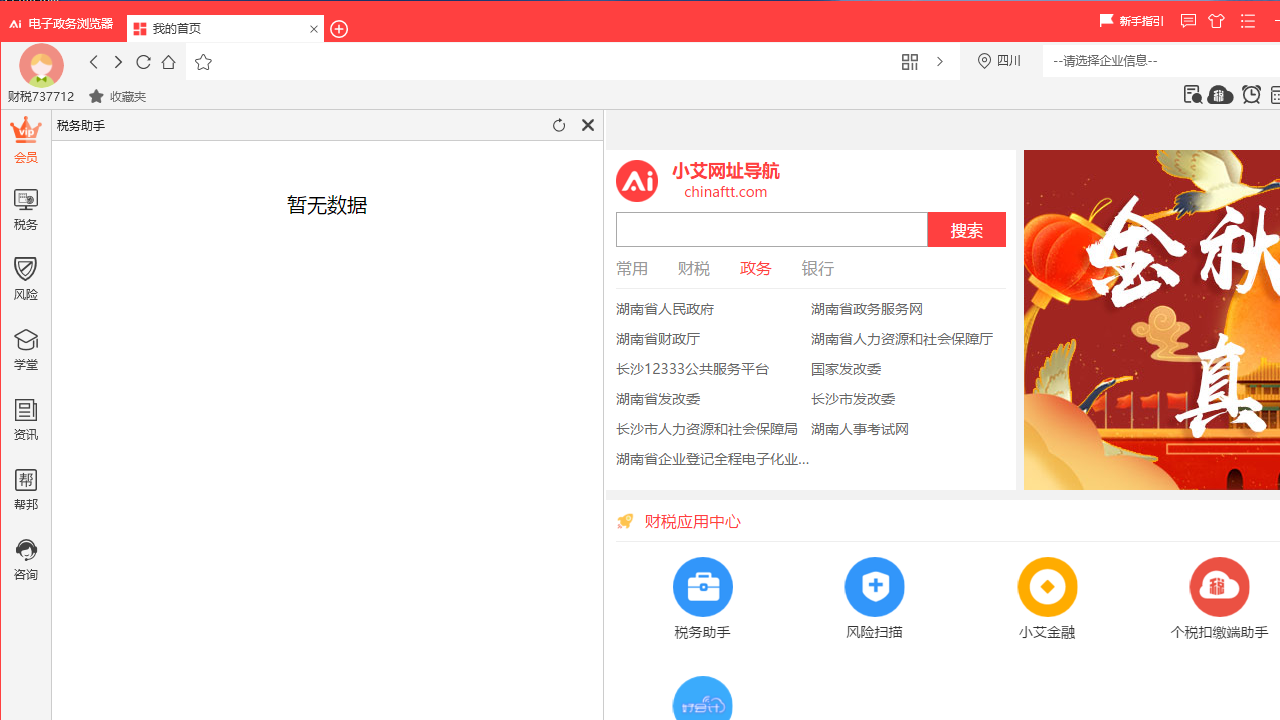Open the message chat icon in the titlebar

coord(1188,20)
